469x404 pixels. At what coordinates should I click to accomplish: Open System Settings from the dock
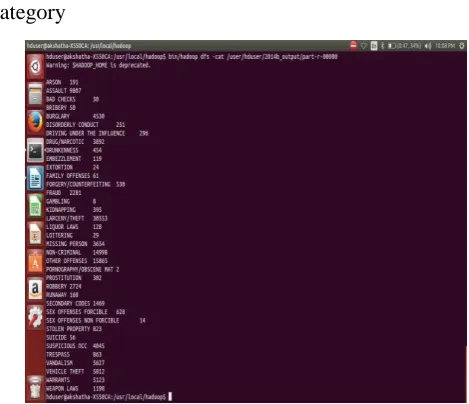click(35, 317)
